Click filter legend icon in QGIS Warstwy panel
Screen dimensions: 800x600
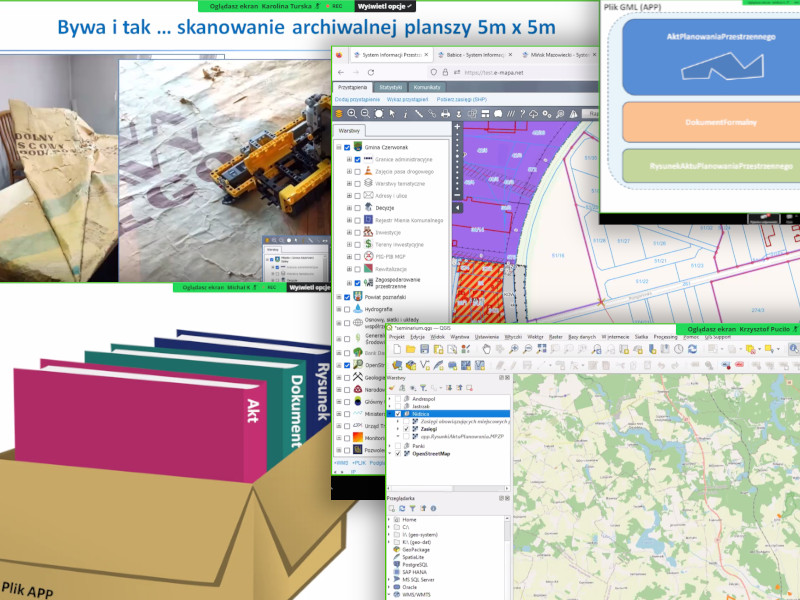coord(423,388)
